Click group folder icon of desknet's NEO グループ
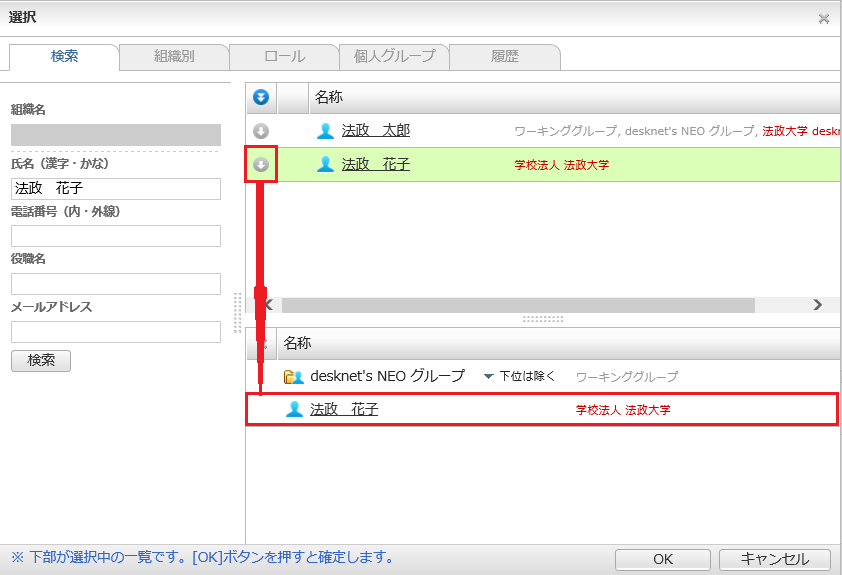Screen dimensions: 842x575 click(x=294, y=377)
